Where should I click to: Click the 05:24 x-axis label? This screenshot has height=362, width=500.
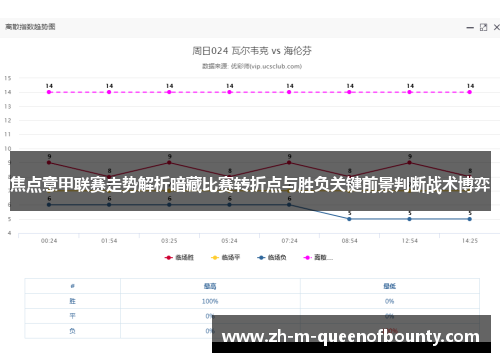coord(229,241)
